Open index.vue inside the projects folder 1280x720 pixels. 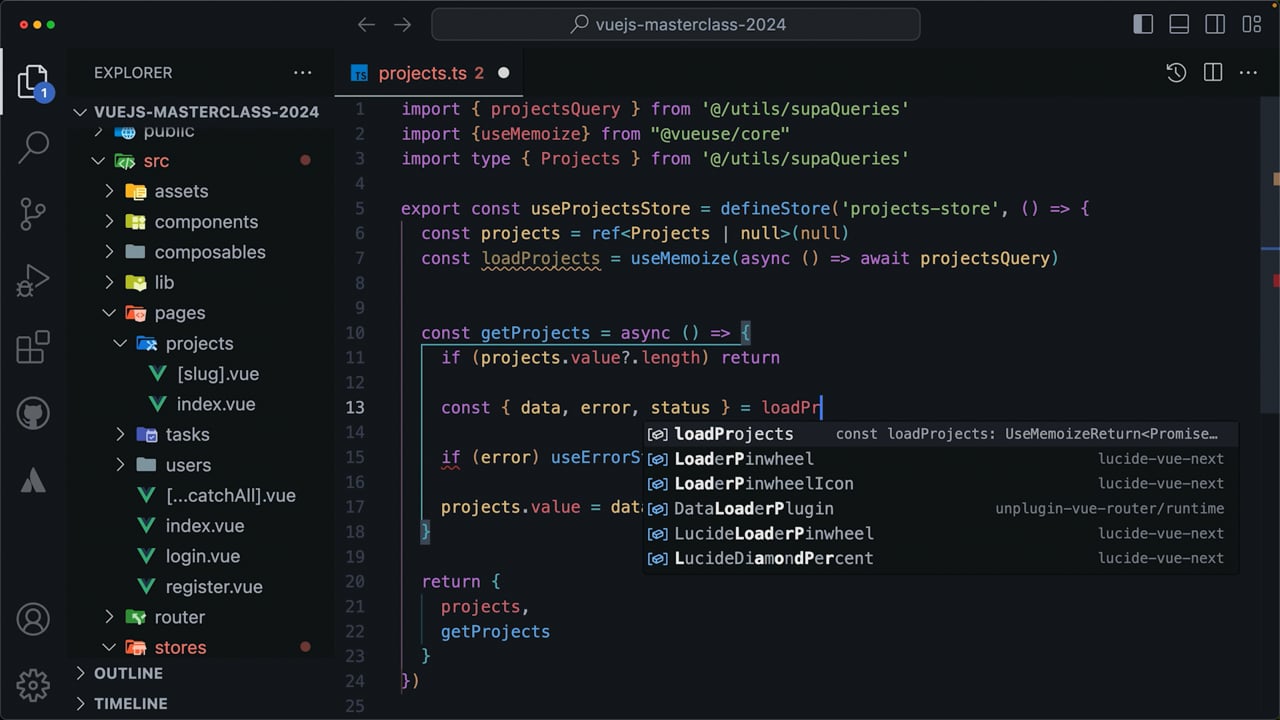200,404
